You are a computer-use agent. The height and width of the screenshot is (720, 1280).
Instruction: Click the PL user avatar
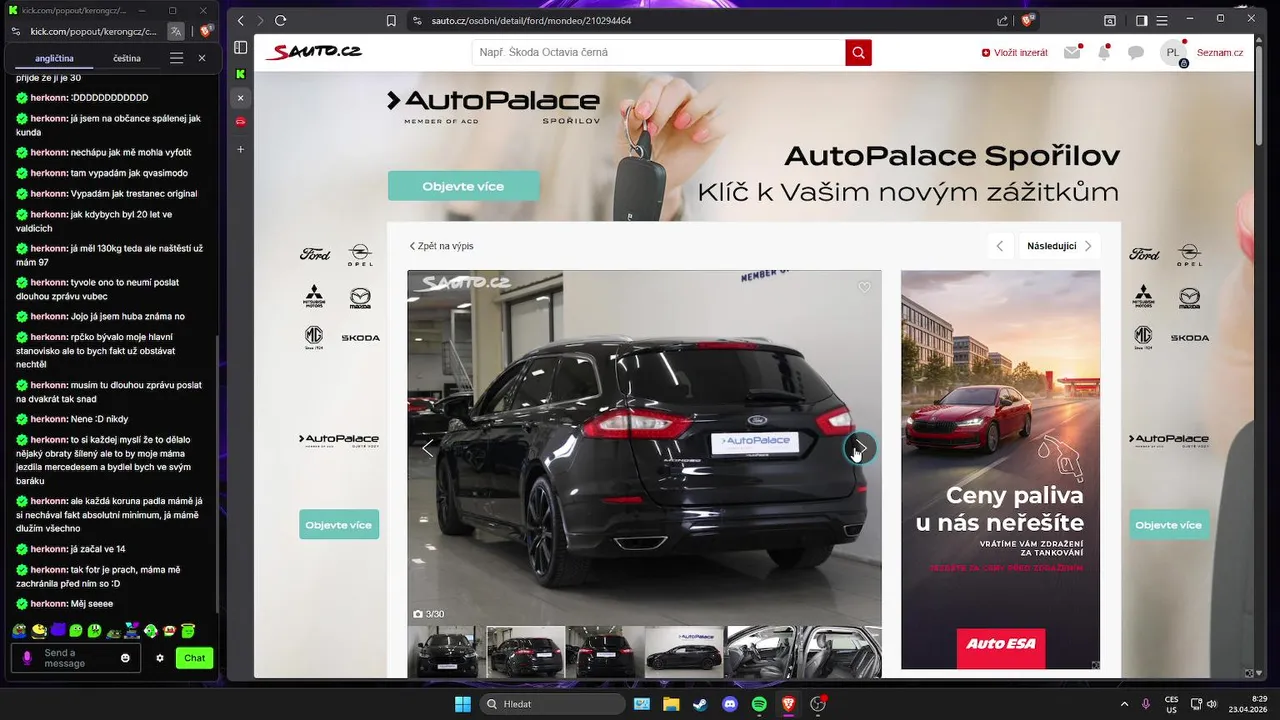[x=1173, y=53]
